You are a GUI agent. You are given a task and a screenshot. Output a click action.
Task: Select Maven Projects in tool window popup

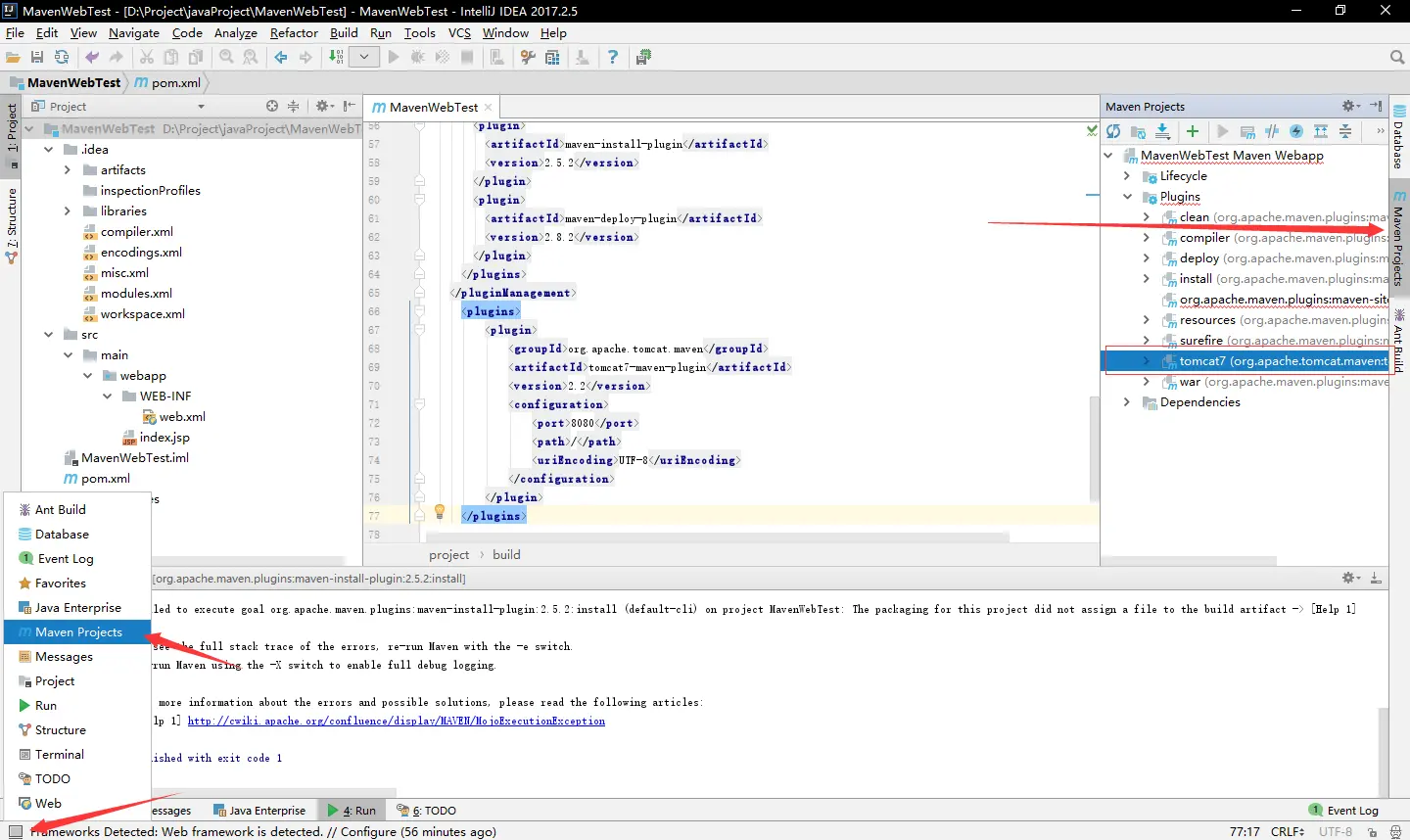pos(78,632)
